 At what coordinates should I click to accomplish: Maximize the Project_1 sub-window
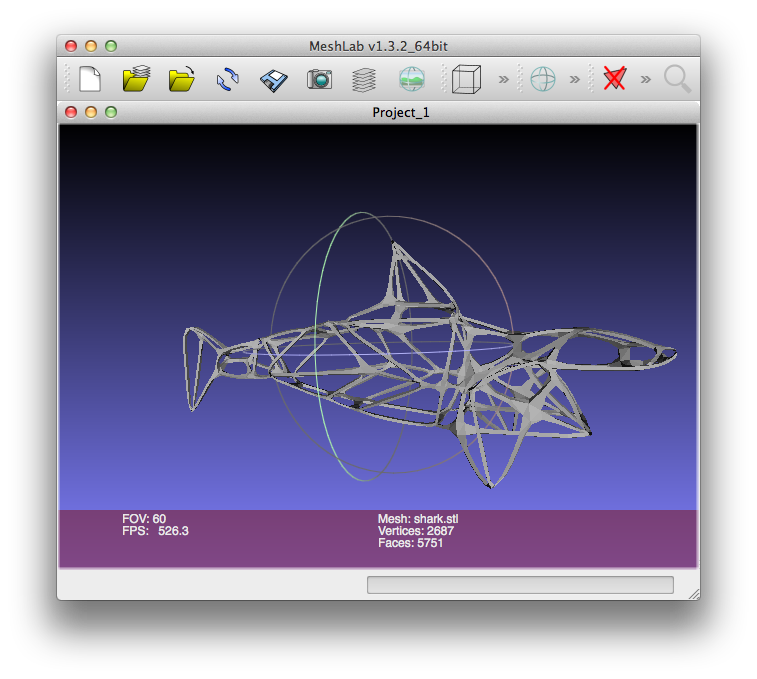111,112
